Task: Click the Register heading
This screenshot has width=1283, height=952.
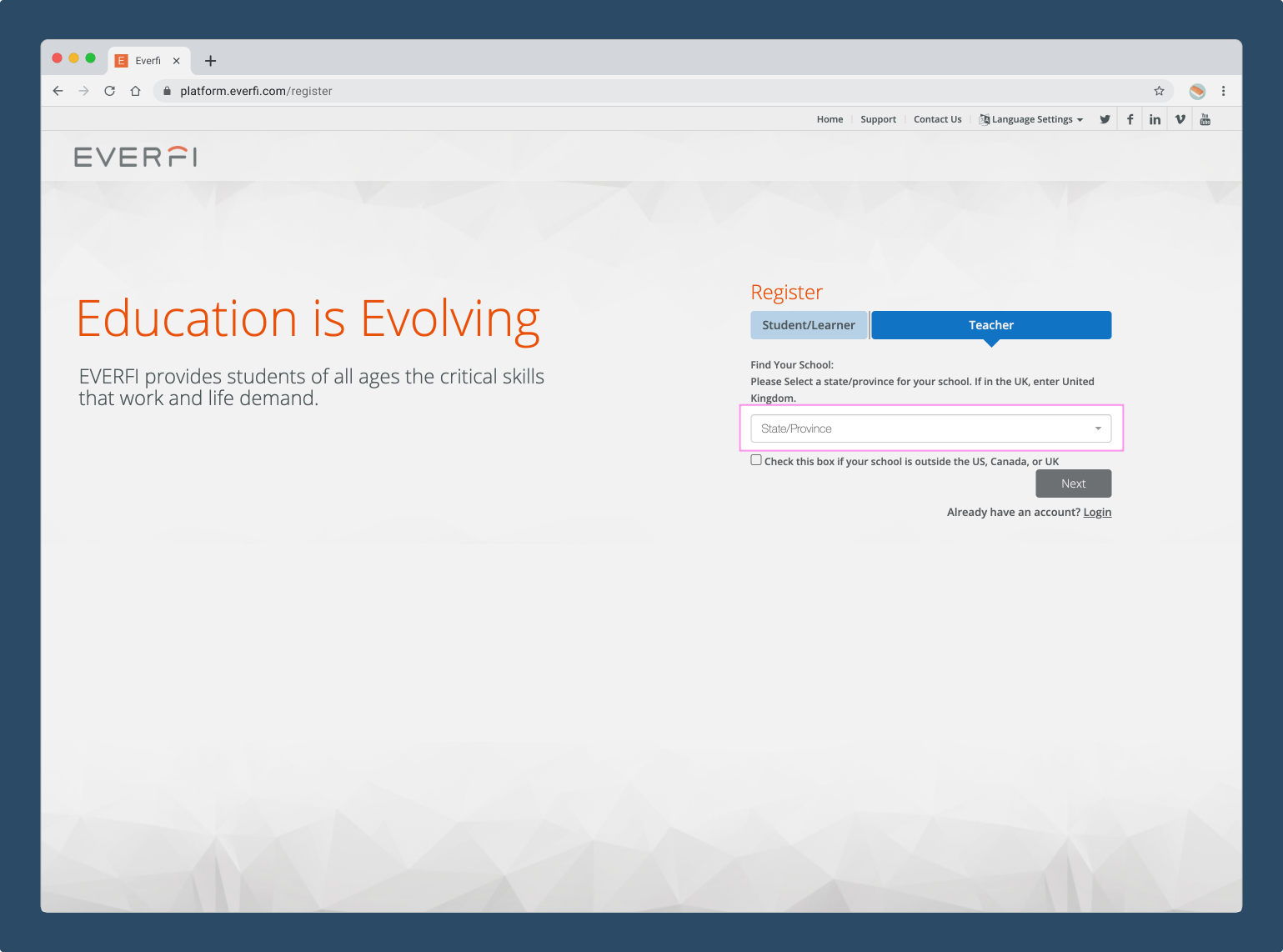Action: pyautogui.click(x=786, y=293)
